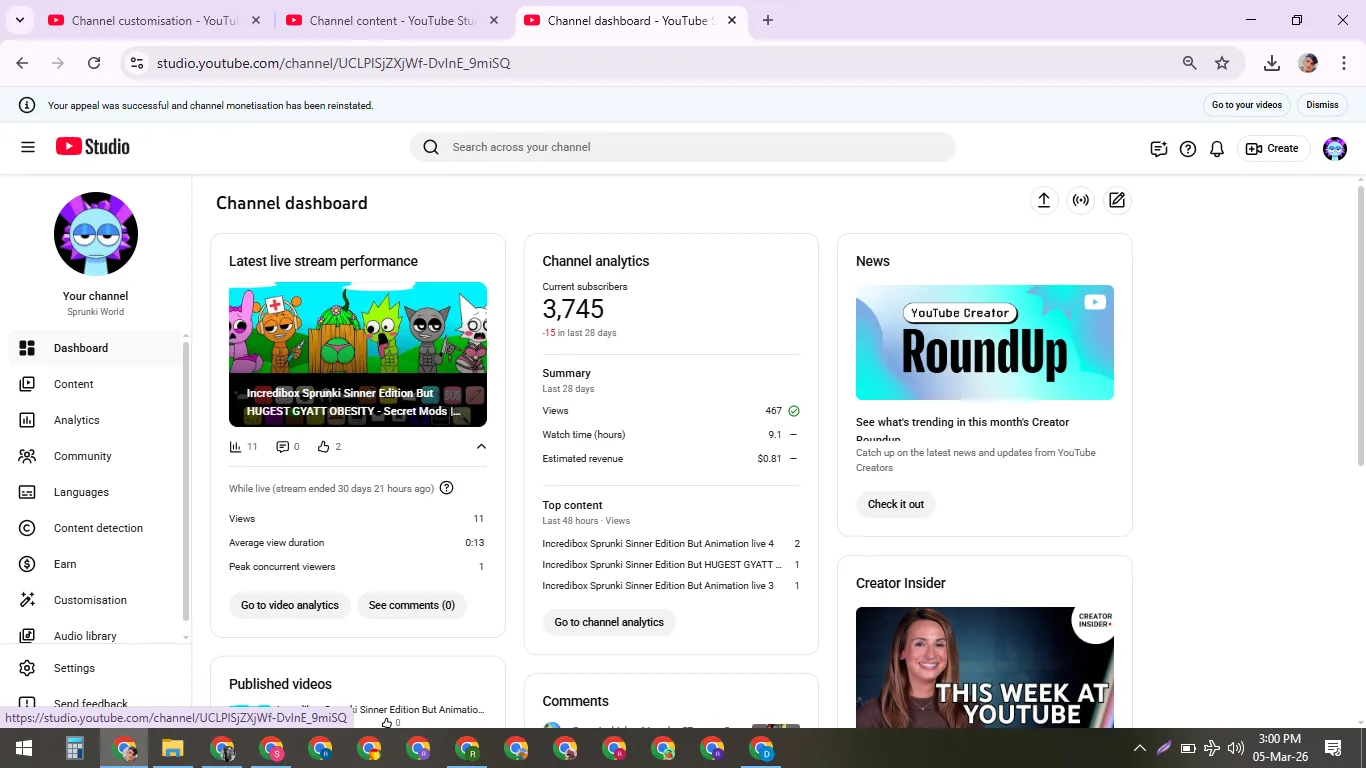Click the help icon beside 'While live' text
Image resolution: width=1366 pixels, height=768 pixels.
447,488
